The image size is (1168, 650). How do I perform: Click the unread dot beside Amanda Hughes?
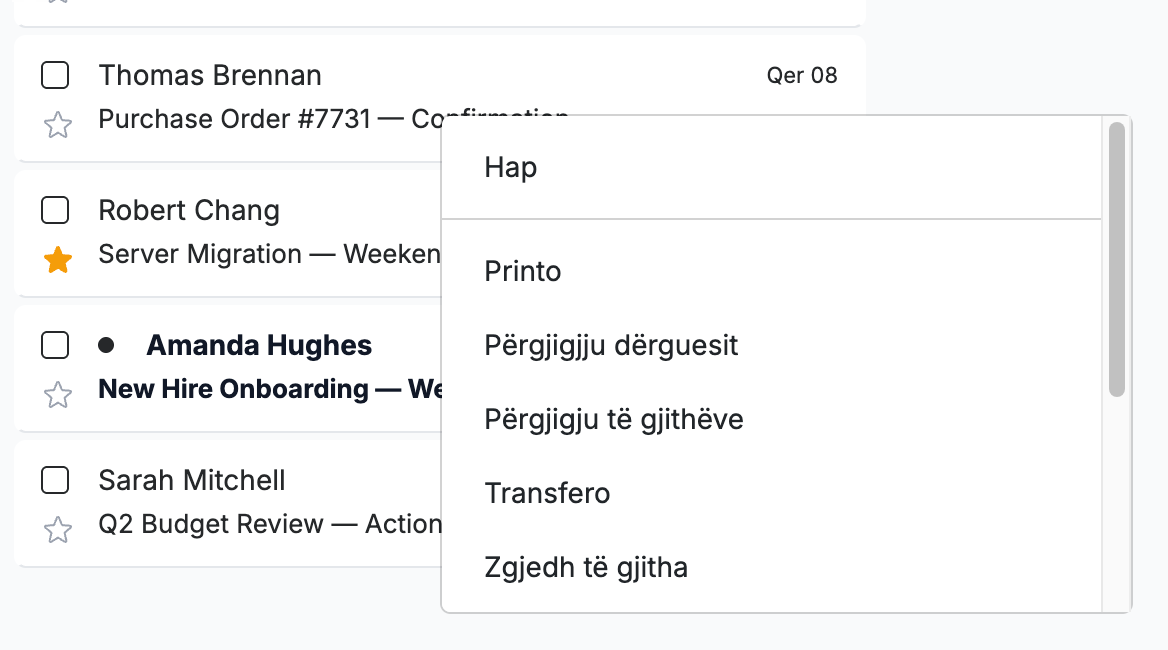106,345
